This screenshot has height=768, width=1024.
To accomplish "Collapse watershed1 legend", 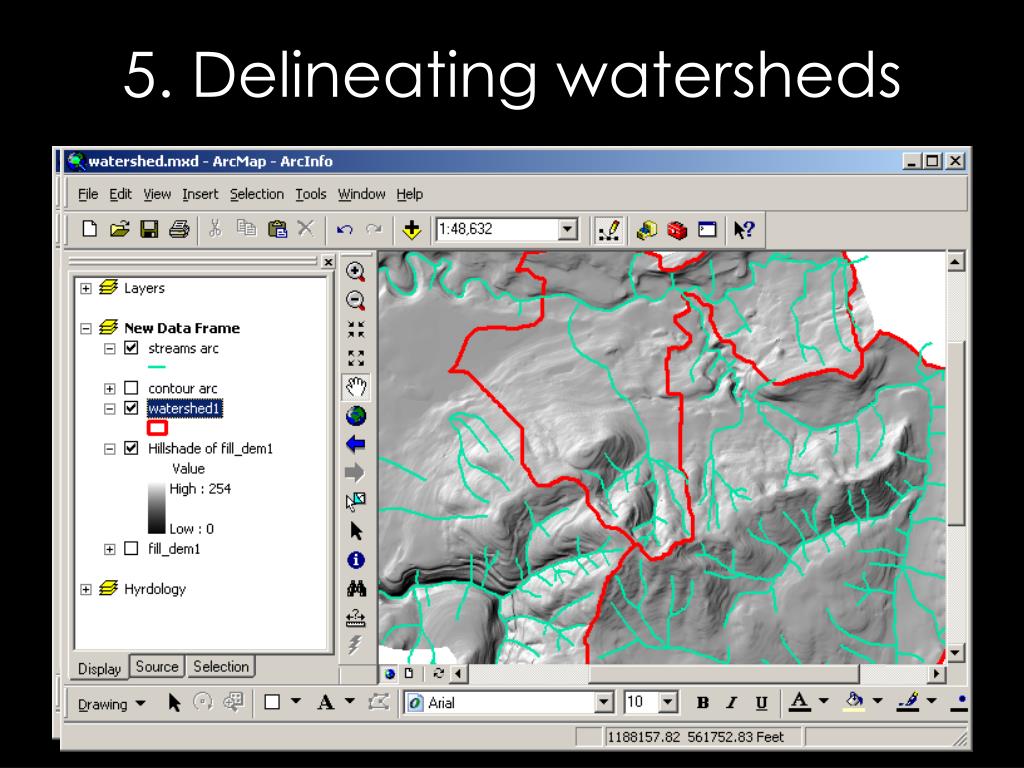I will coord(110,409).
